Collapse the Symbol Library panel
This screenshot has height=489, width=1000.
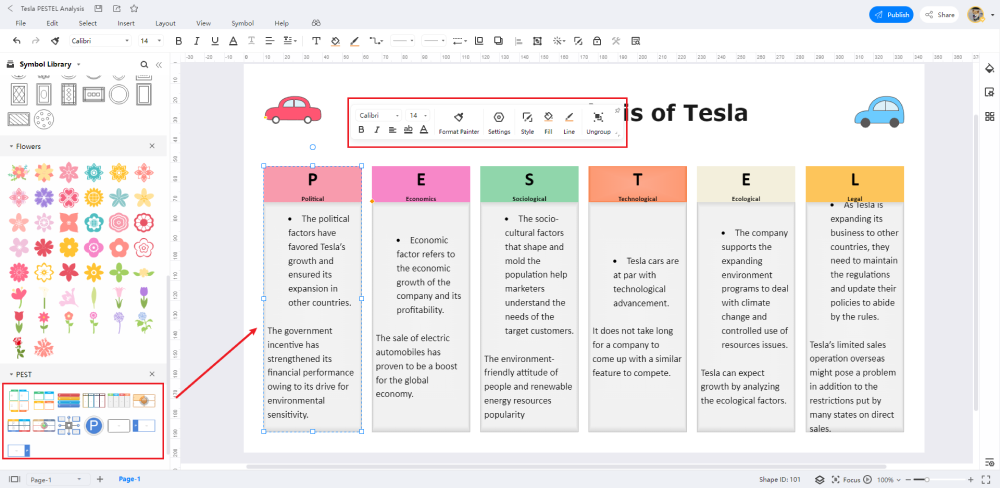[159, 64]
